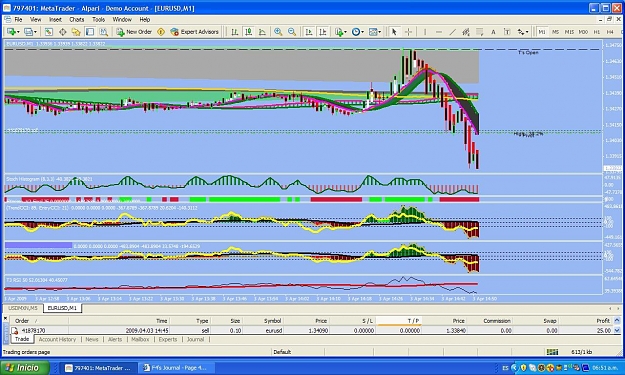Switch to H4 timeframe
625x375 pixels.
(610, 32)
